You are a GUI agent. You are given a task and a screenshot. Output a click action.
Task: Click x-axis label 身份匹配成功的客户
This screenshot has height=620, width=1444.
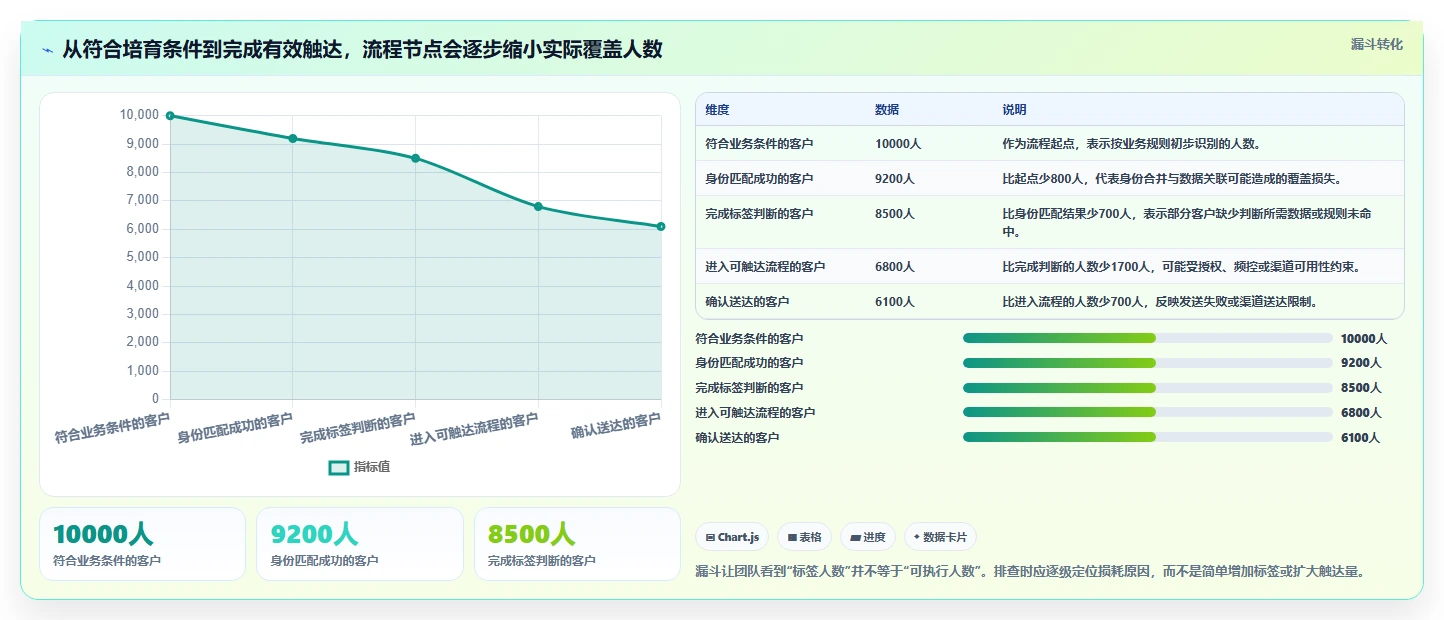point(235,428)
